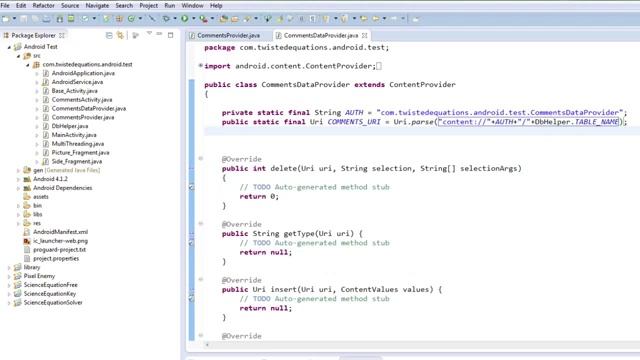Viewport: 640px width, 360px height.
Task: Toggle Link with Editor in Package Explorer
Action: (120, 36)
